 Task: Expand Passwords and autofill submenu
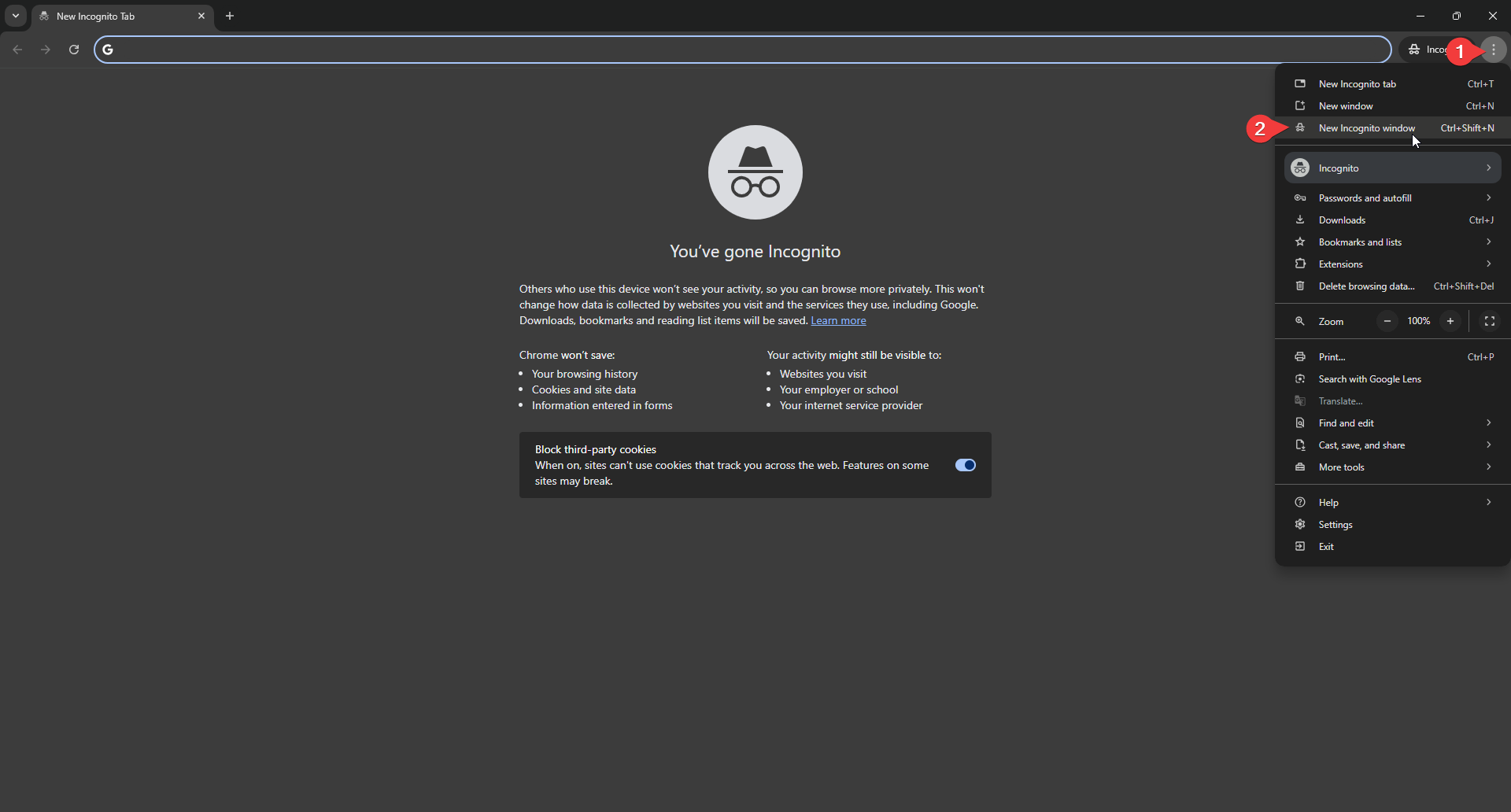pos(1393,198)
